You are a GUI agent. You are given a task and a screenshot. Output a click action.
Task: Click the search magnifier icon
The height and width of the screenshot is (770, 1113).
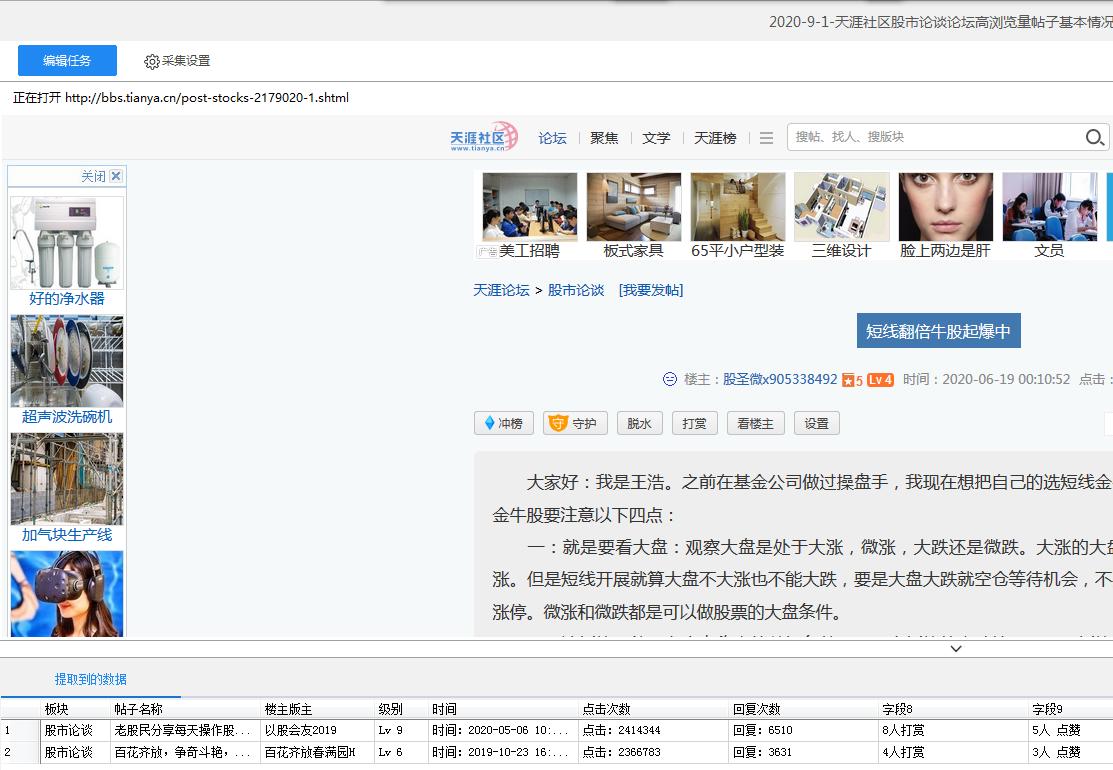click(1095, 137)
